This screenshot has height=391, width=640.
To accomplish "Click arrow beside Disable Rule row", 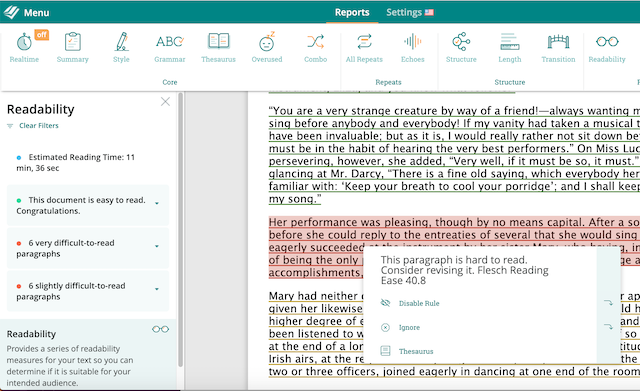I will 609,302.
